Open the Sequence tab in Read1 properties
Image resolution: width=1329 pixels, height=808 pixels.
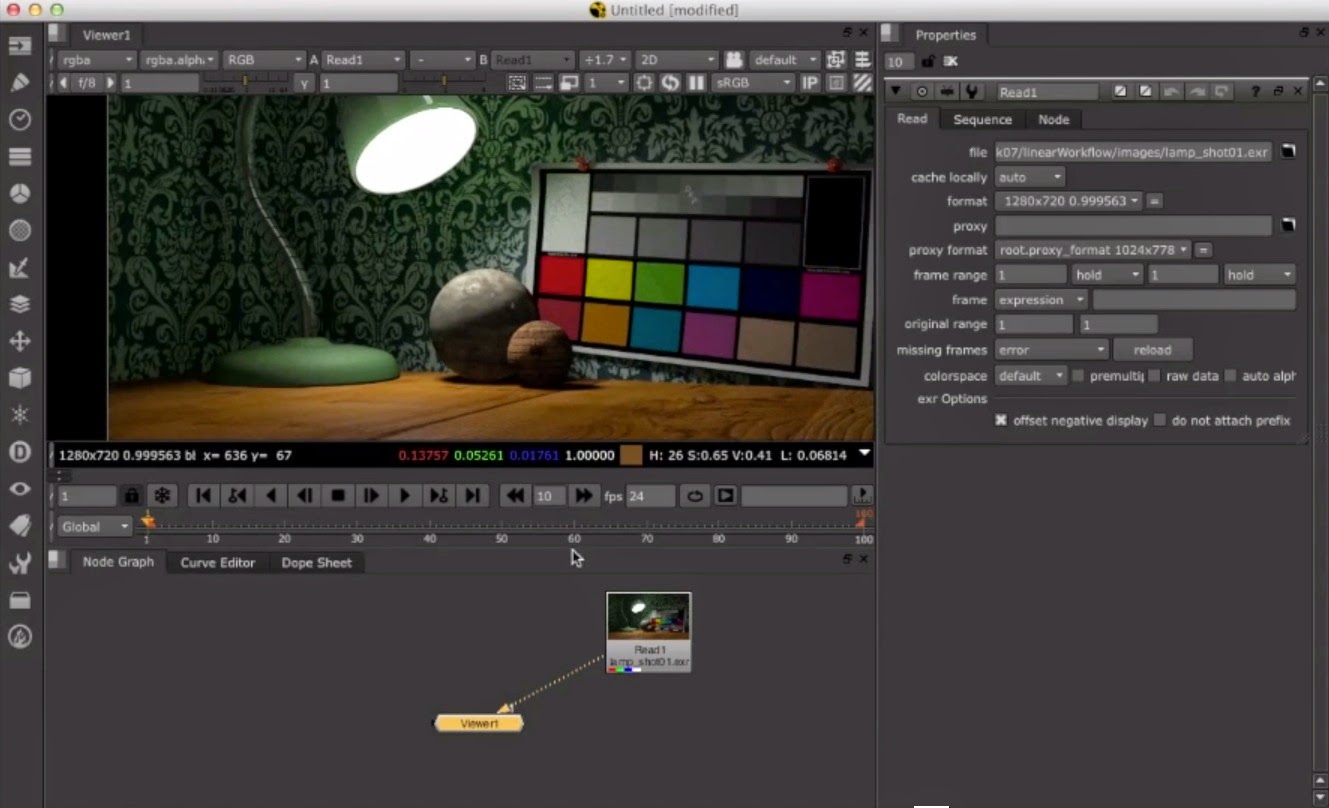point(982,119)
